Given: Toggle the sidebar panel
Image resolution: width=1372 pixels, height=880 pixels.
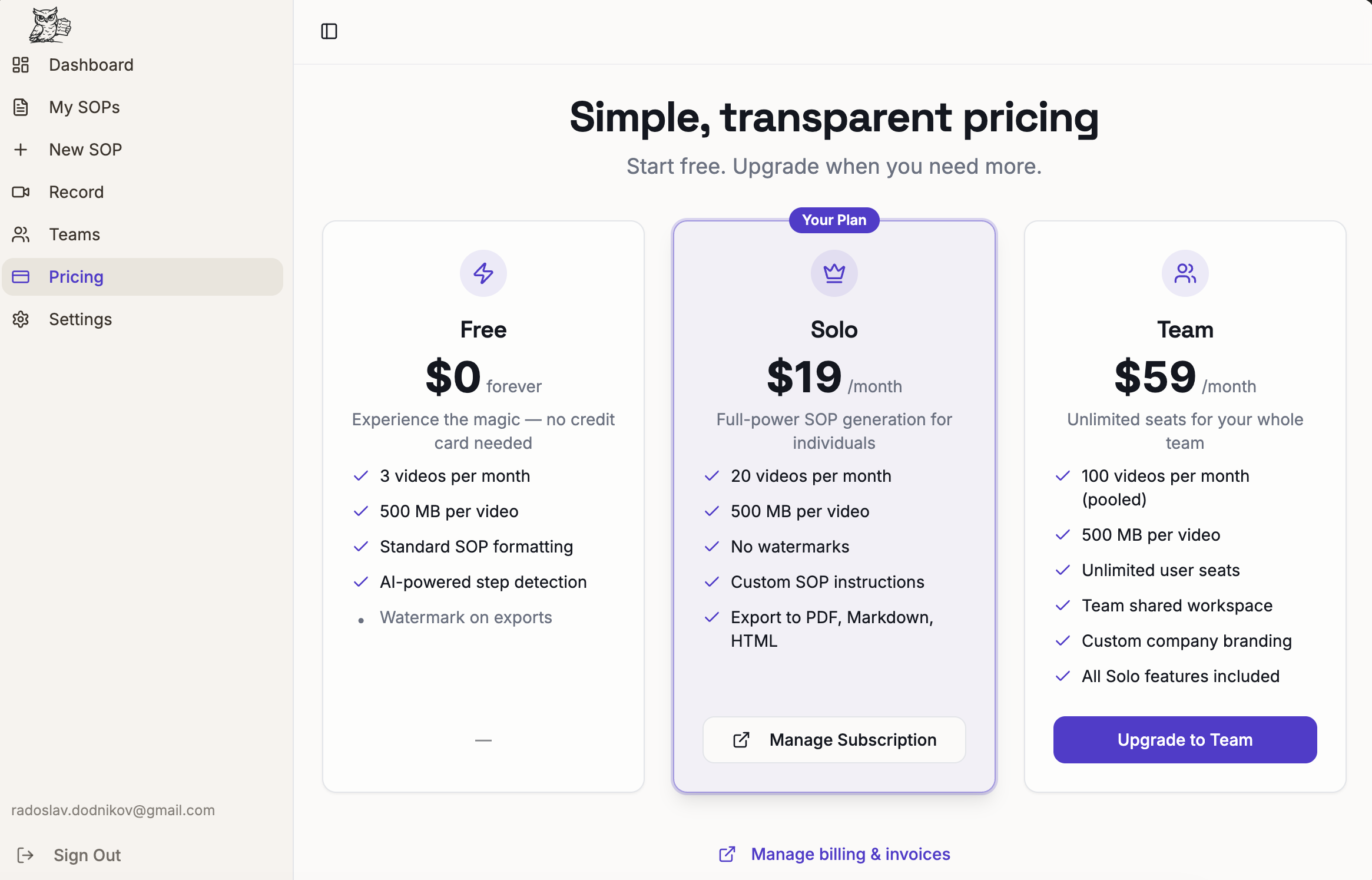Looking at the screenshot, I should [x=329, y=31].
